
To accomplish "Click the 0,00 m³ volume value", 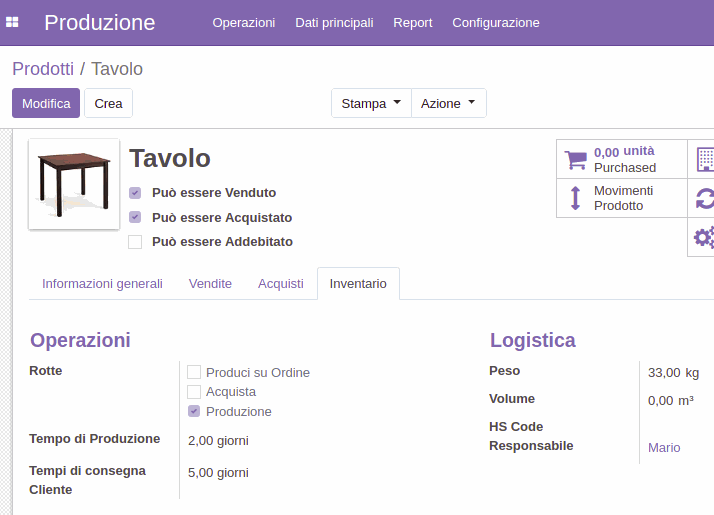I will [x=671, y=401].
